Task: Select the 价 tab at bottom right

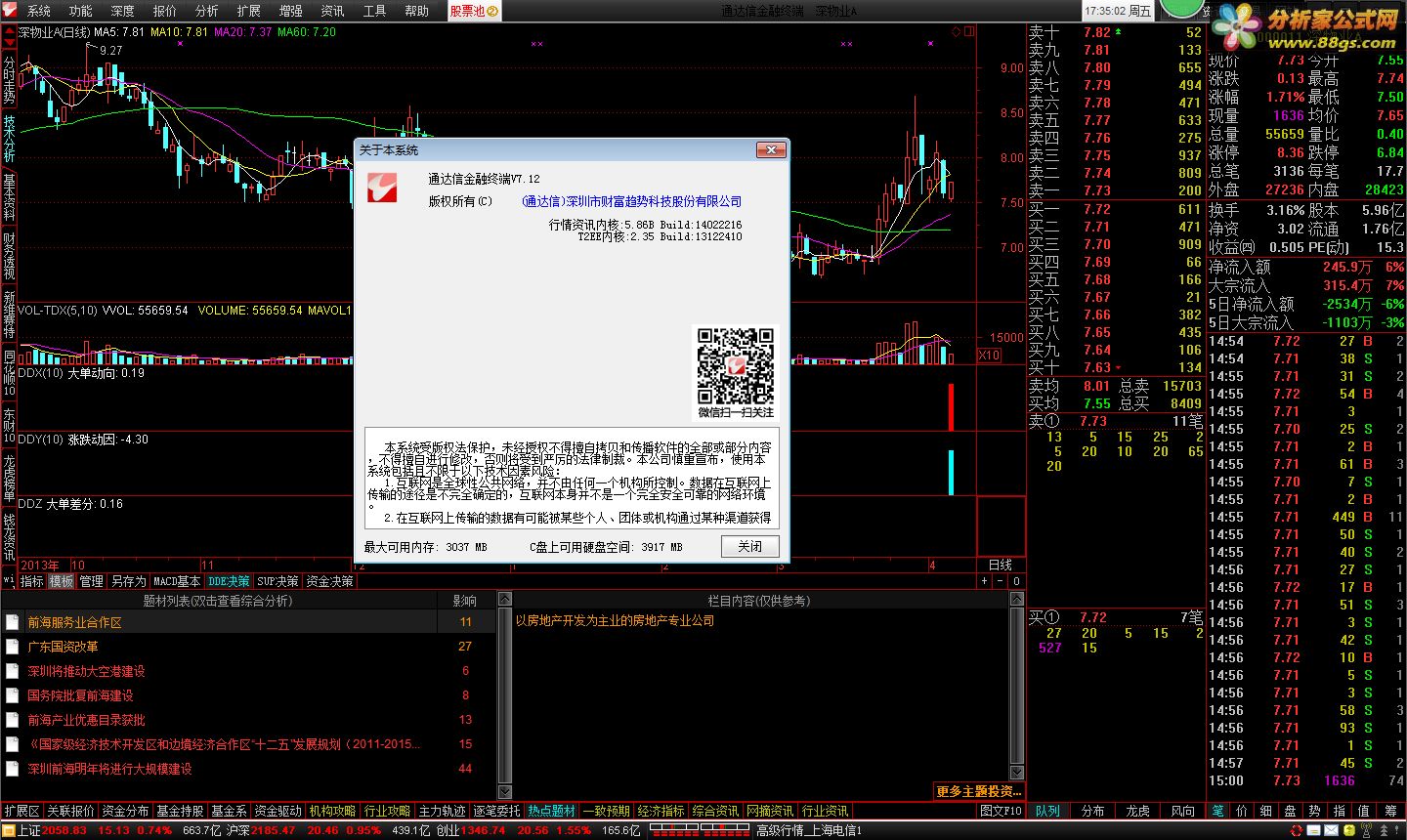Action: click(x=1241, y=811)
